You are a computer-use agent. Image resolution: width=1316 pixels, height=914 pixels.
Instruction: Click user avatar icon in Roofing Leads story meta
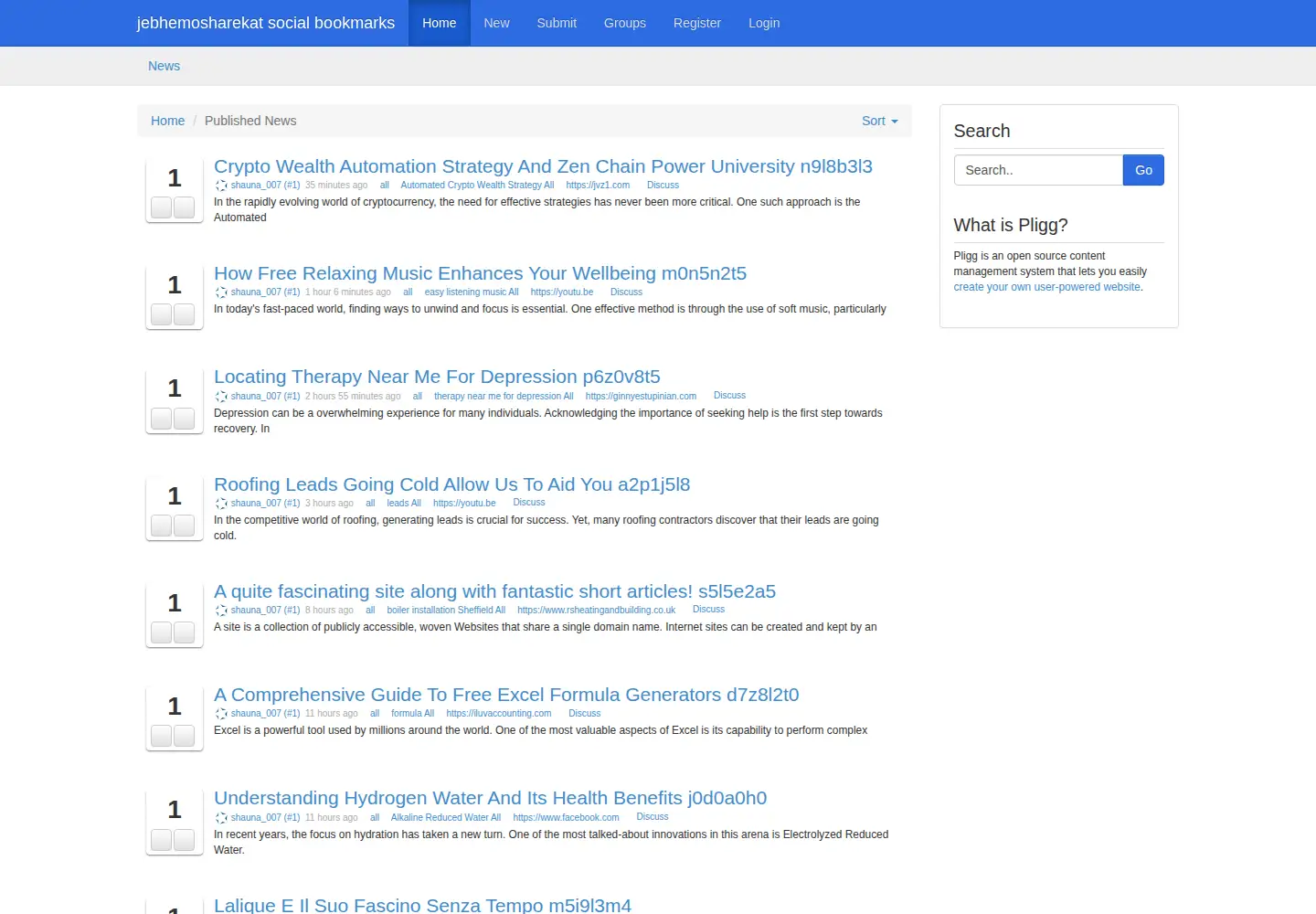point(221,504)
